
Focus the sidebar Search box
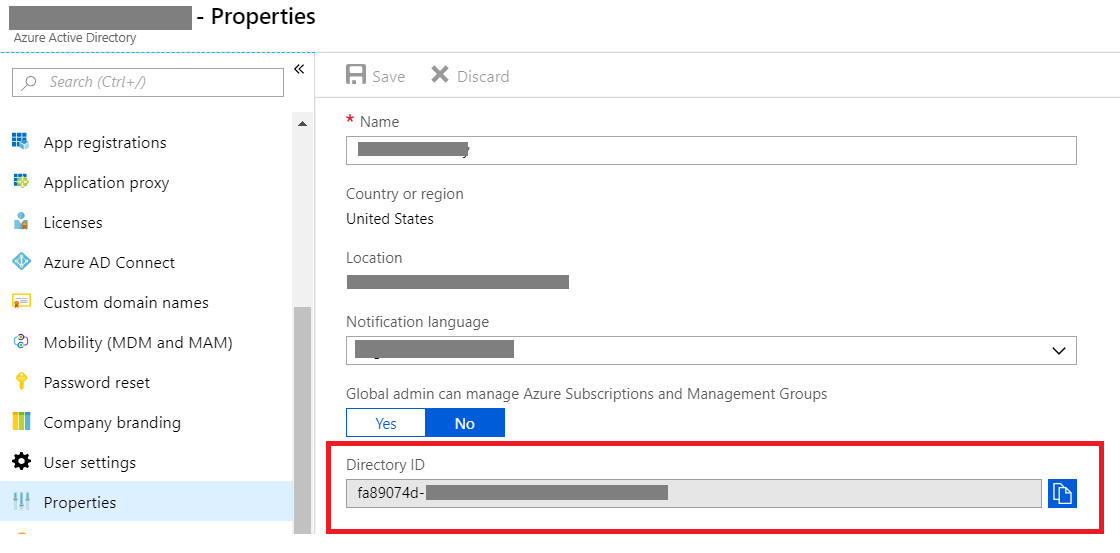pos(148,82)
